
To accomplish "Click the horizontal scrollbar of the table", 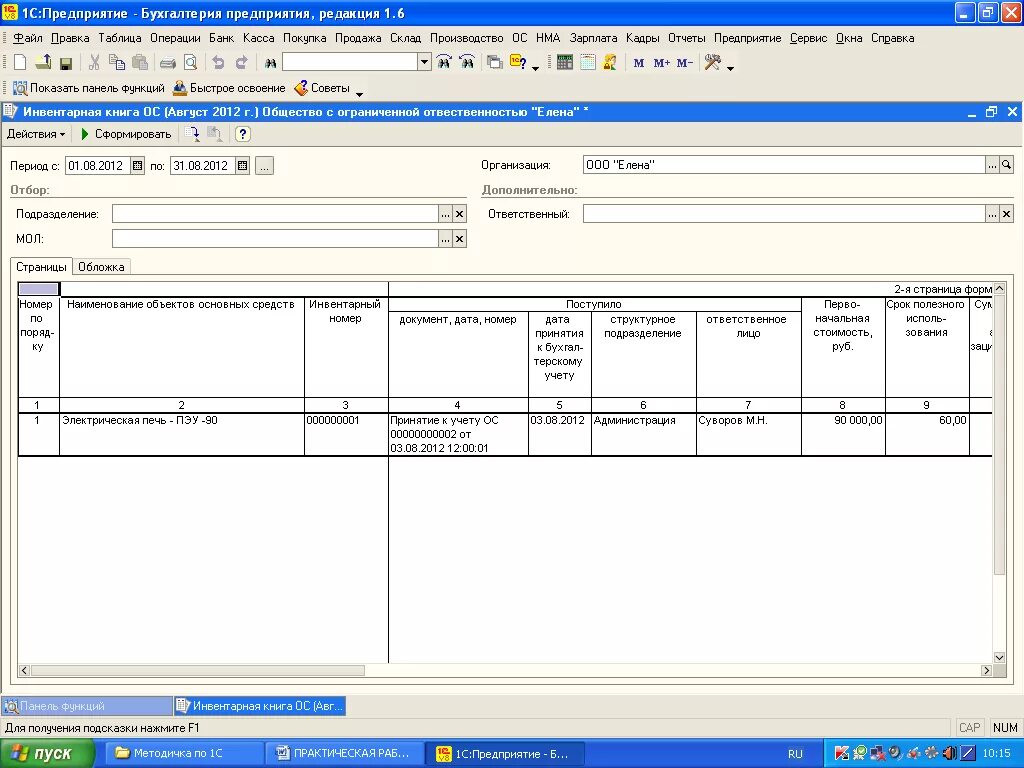I will (198, 671).
